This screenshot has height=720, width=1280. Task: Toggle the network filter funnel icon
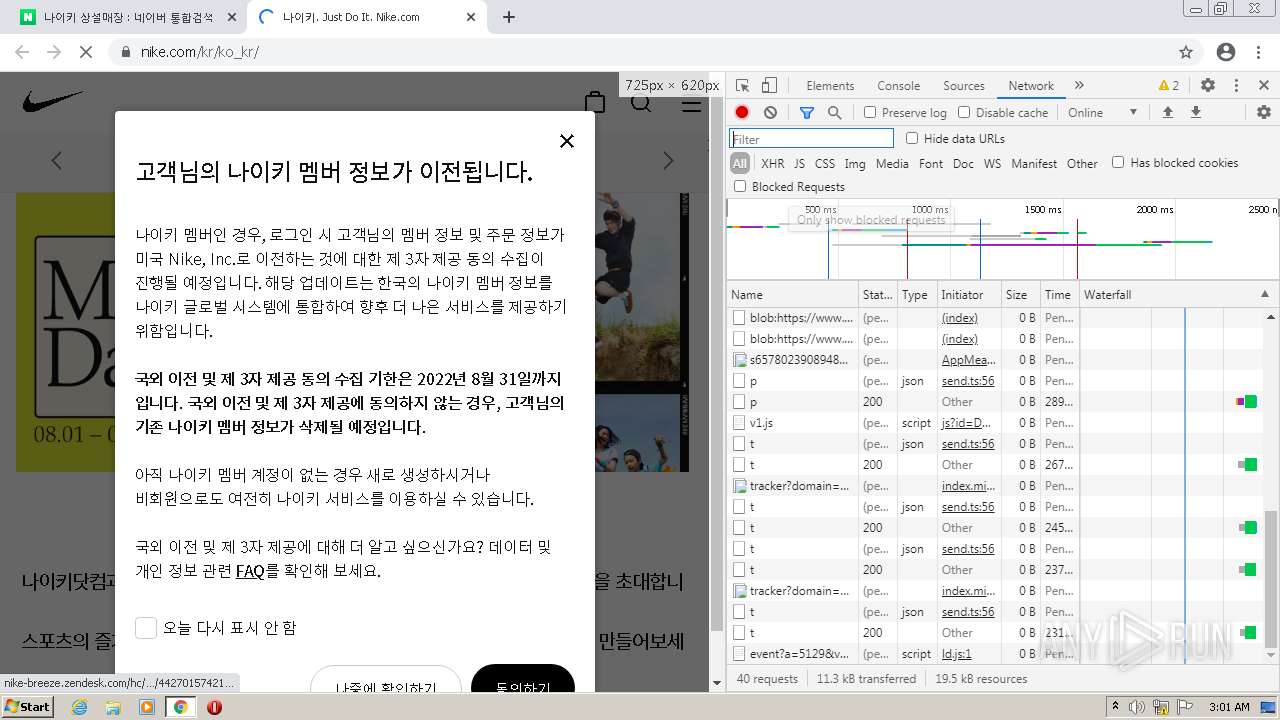click(807, 113)
